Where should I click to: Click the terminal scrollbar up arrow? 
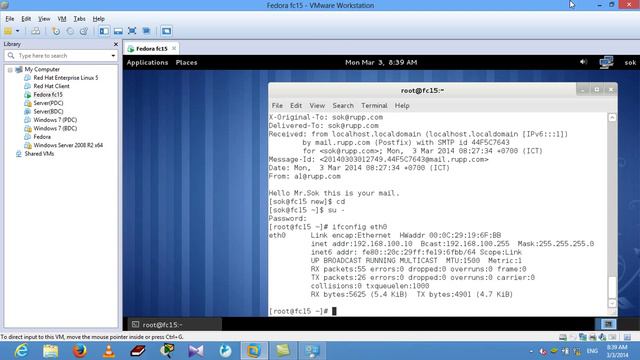coord(612,118)
